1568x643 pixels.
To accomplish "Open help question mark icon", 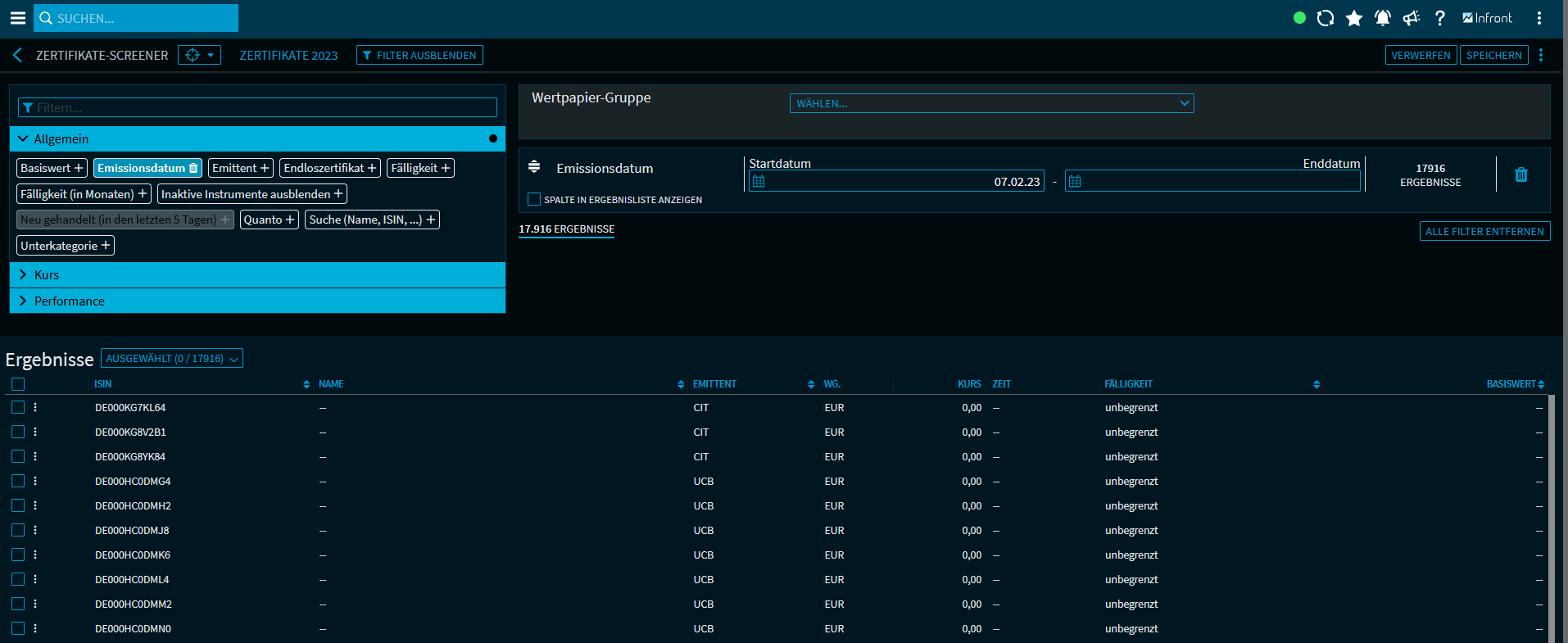I will click(x=1439, y=18).
